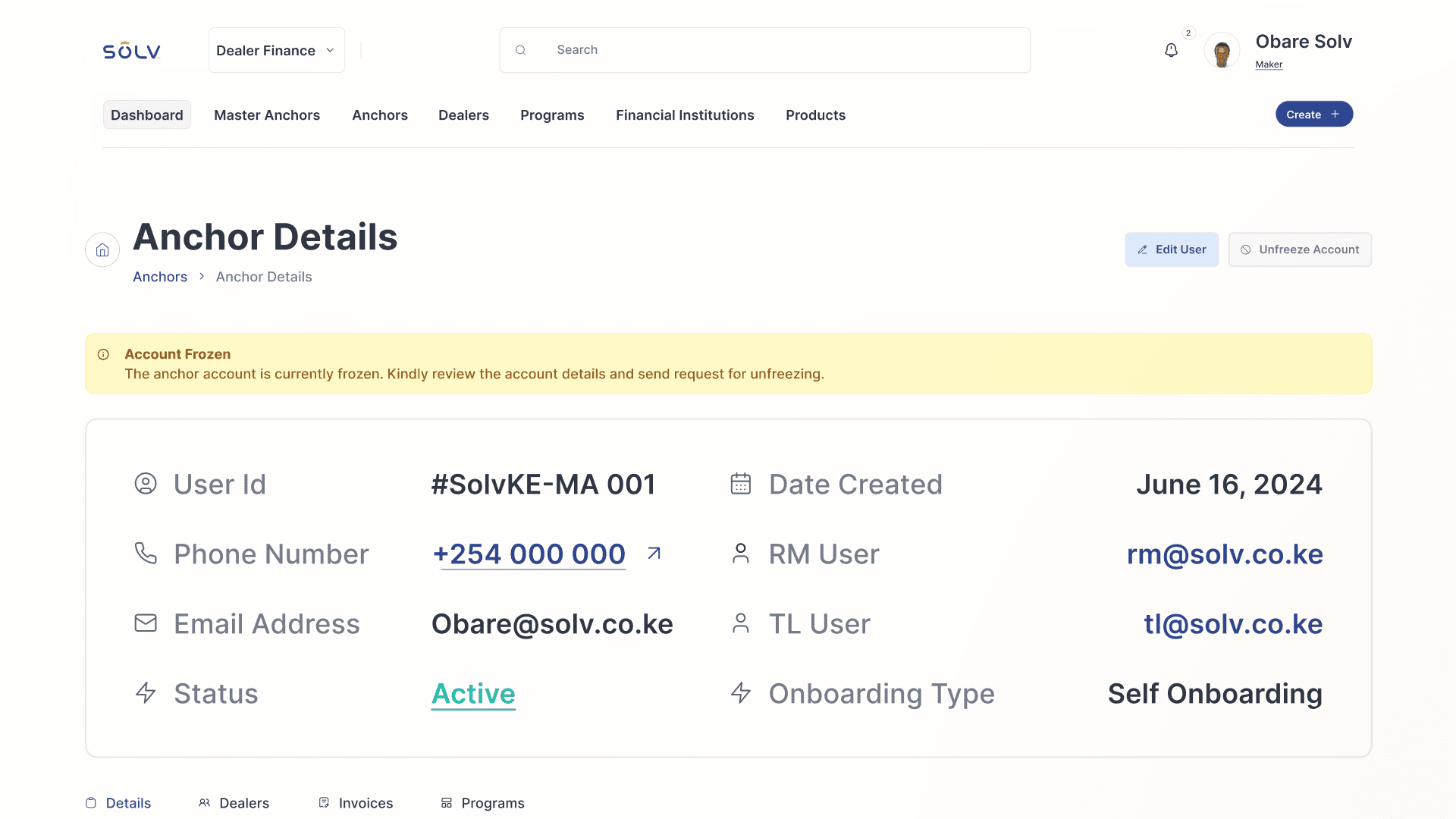Switch to the Programs tab below card

point(482,802)
